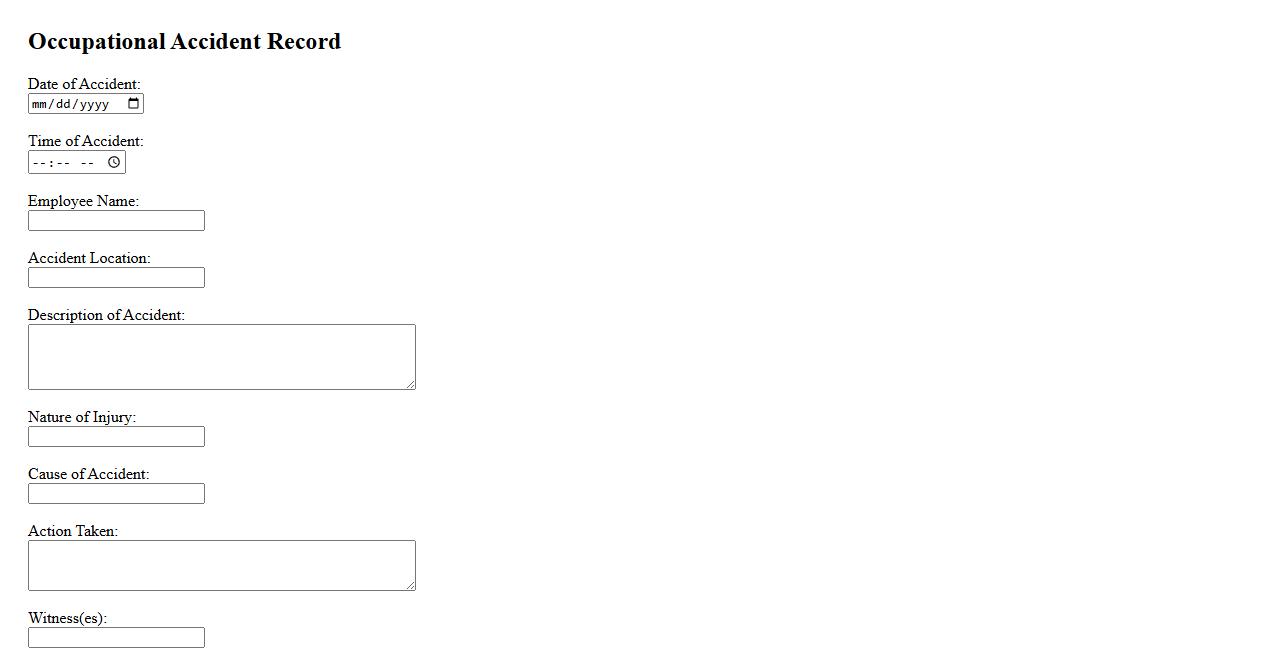This screenshot has height=650, width=1278.
Task: Open the clock picker for Time of Accident
Action: point(114,162)
